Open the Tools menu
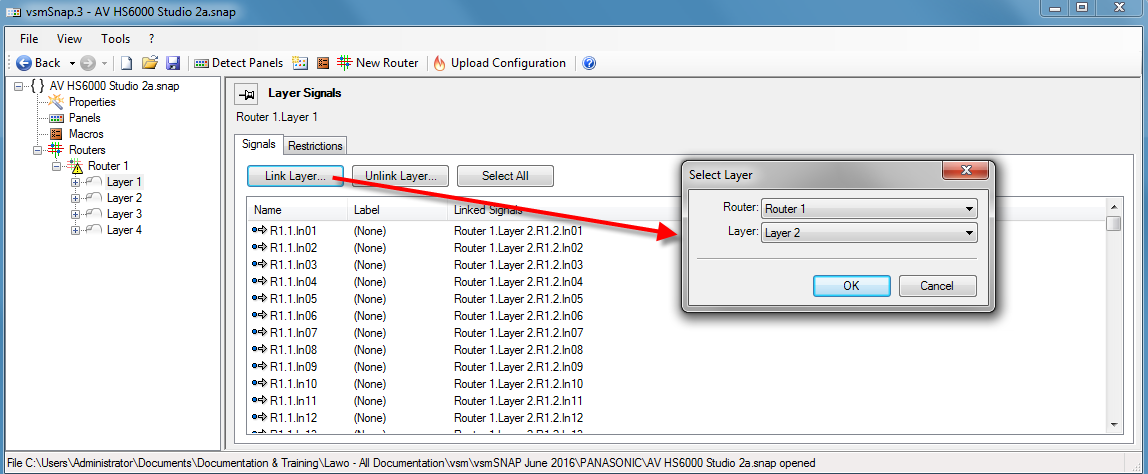Viewport: 1148px width, 474px height. coord(115,39)
